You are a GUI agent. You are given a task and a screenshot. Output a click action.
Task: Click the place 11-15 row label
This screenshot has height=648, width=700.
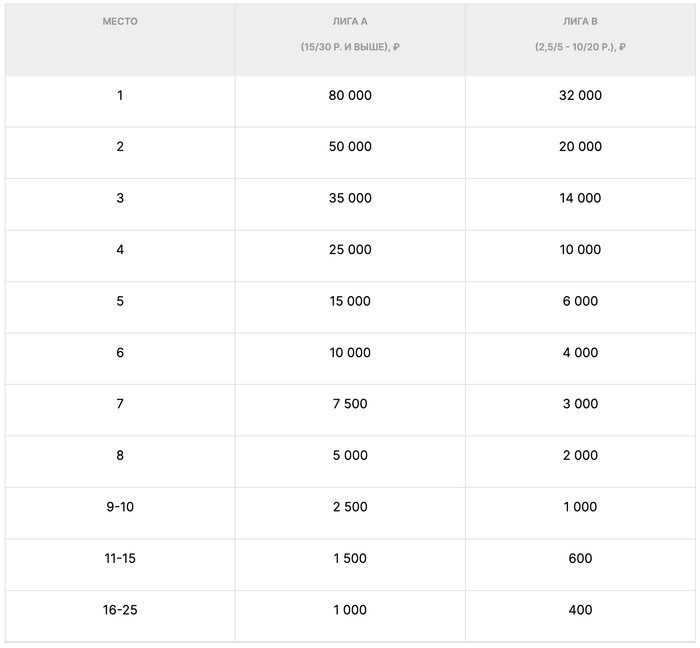click(120, 558)
